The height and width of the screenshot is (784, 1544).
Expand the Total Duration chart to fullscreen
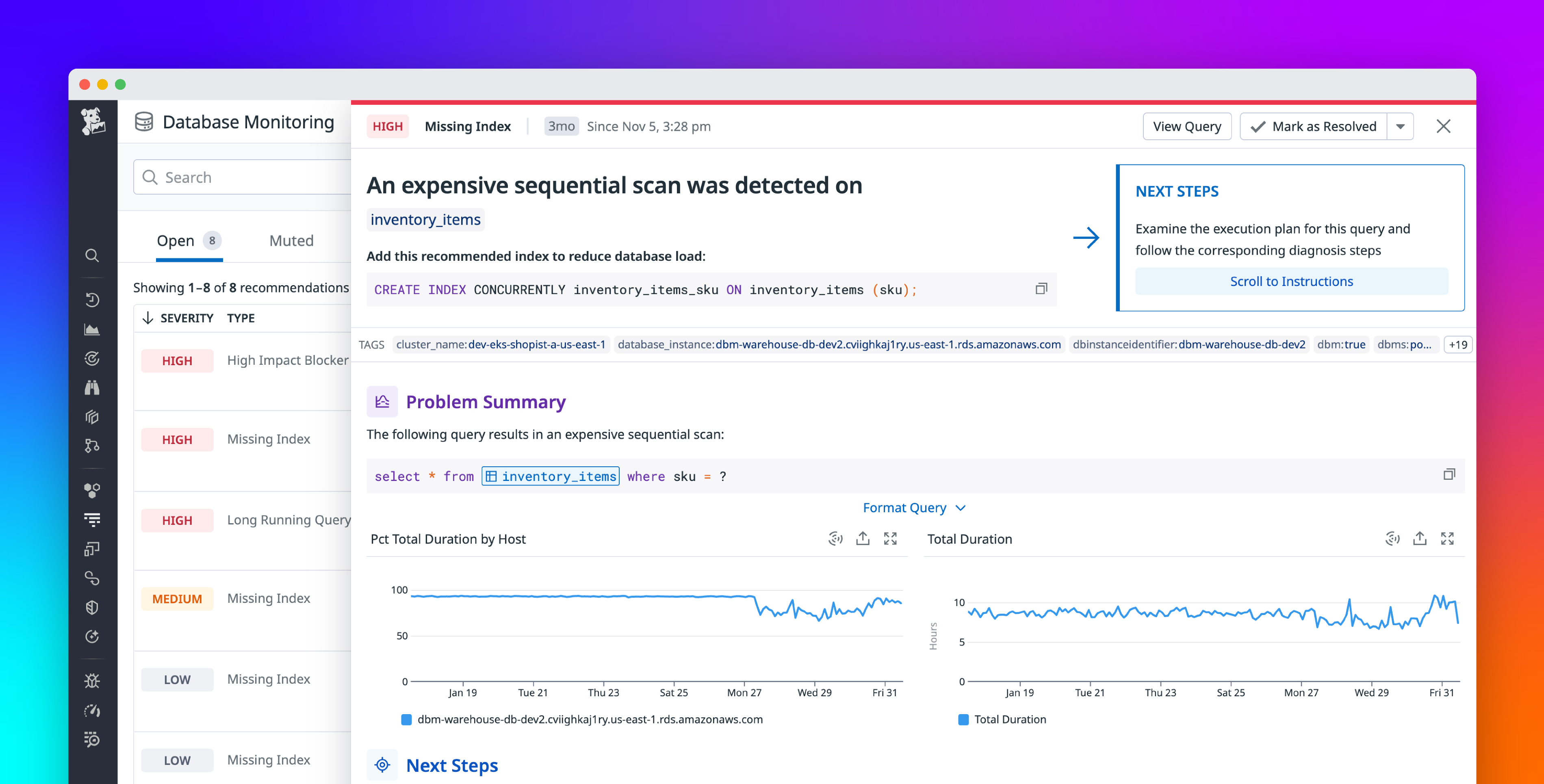pos(1447,539)
